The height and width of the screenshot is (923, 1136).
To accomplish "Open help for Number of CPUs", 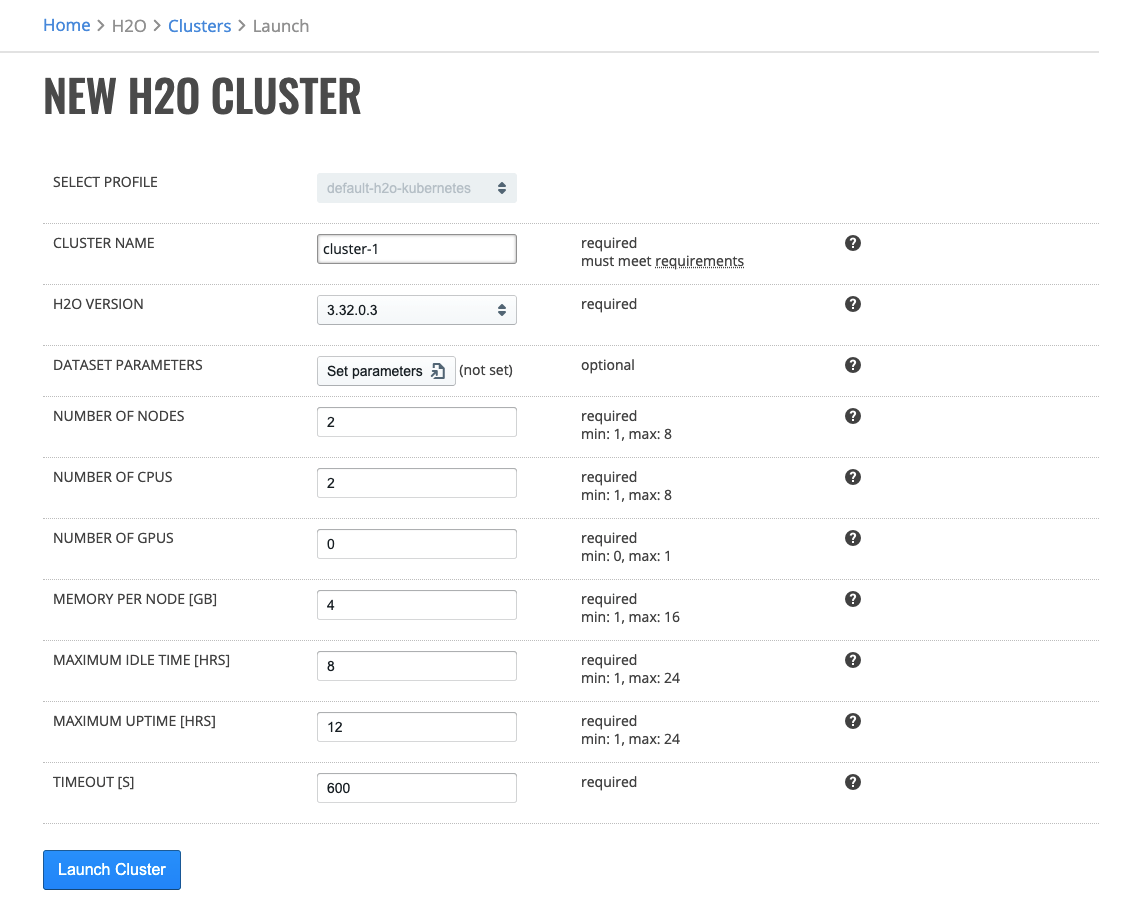I will (x=853, y=477).
